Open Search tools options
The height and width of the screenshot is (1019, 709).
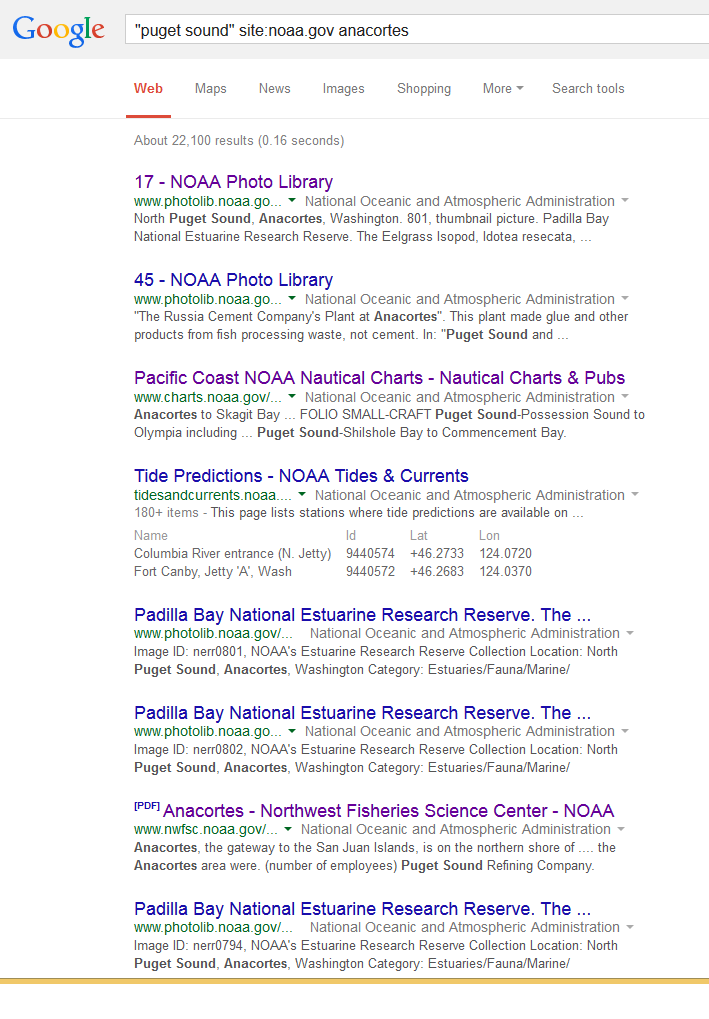point(588,88)
